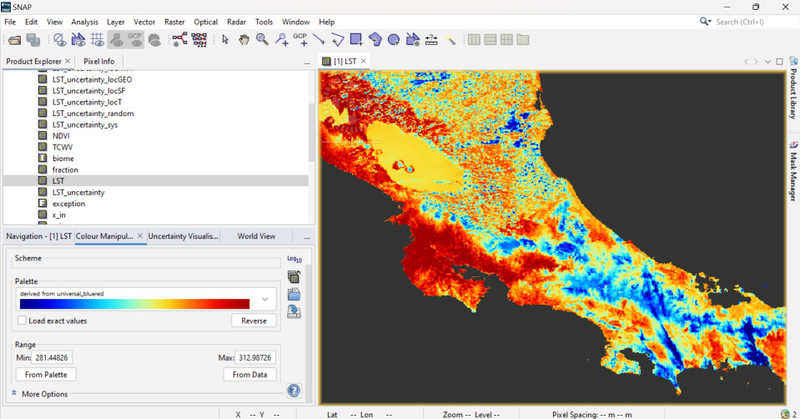
Task: Click the import colour palette folder icon
Action: click(x=294, y=294)
